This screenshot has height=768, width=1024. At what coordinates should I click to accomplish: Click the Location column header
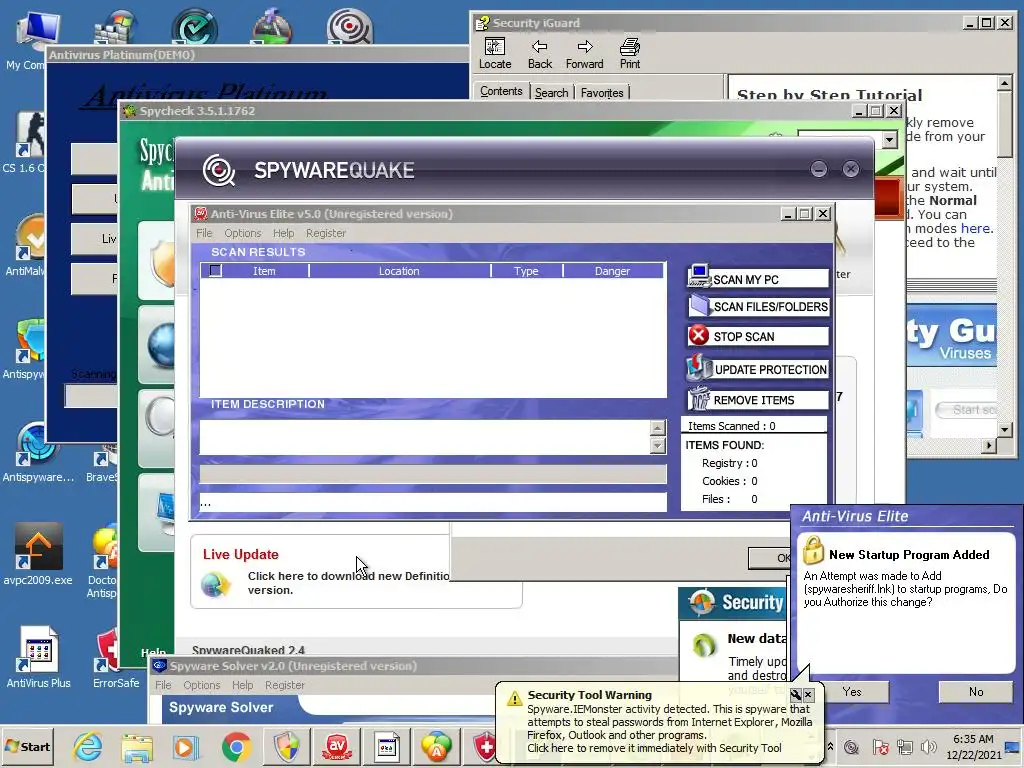click(399, 270)
